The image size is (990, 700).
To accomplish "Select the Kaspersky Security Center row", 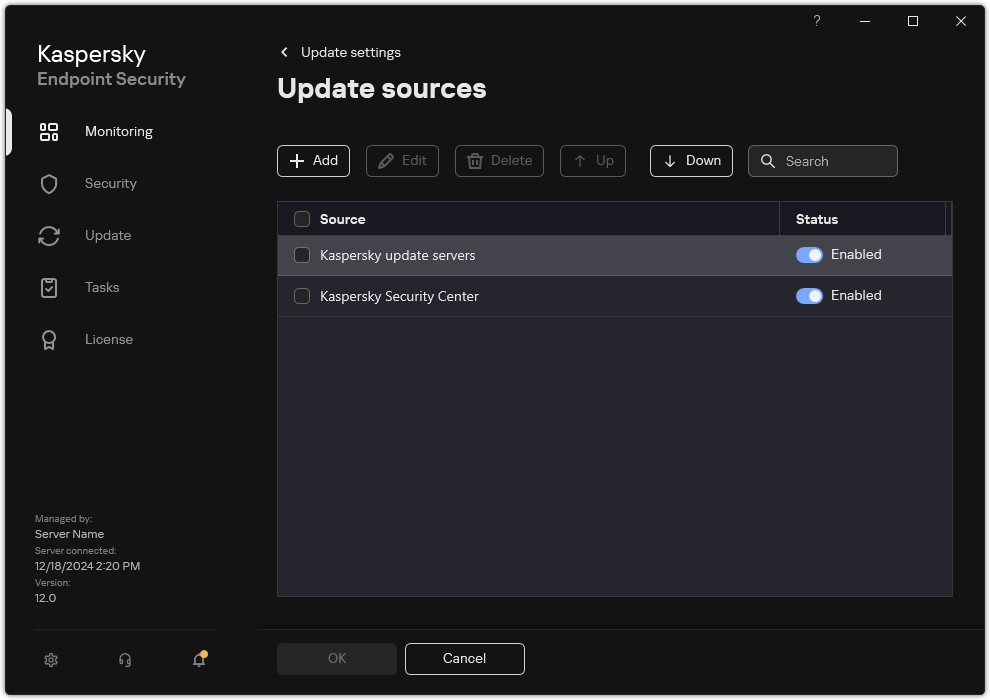I will (x=500, y=296).
